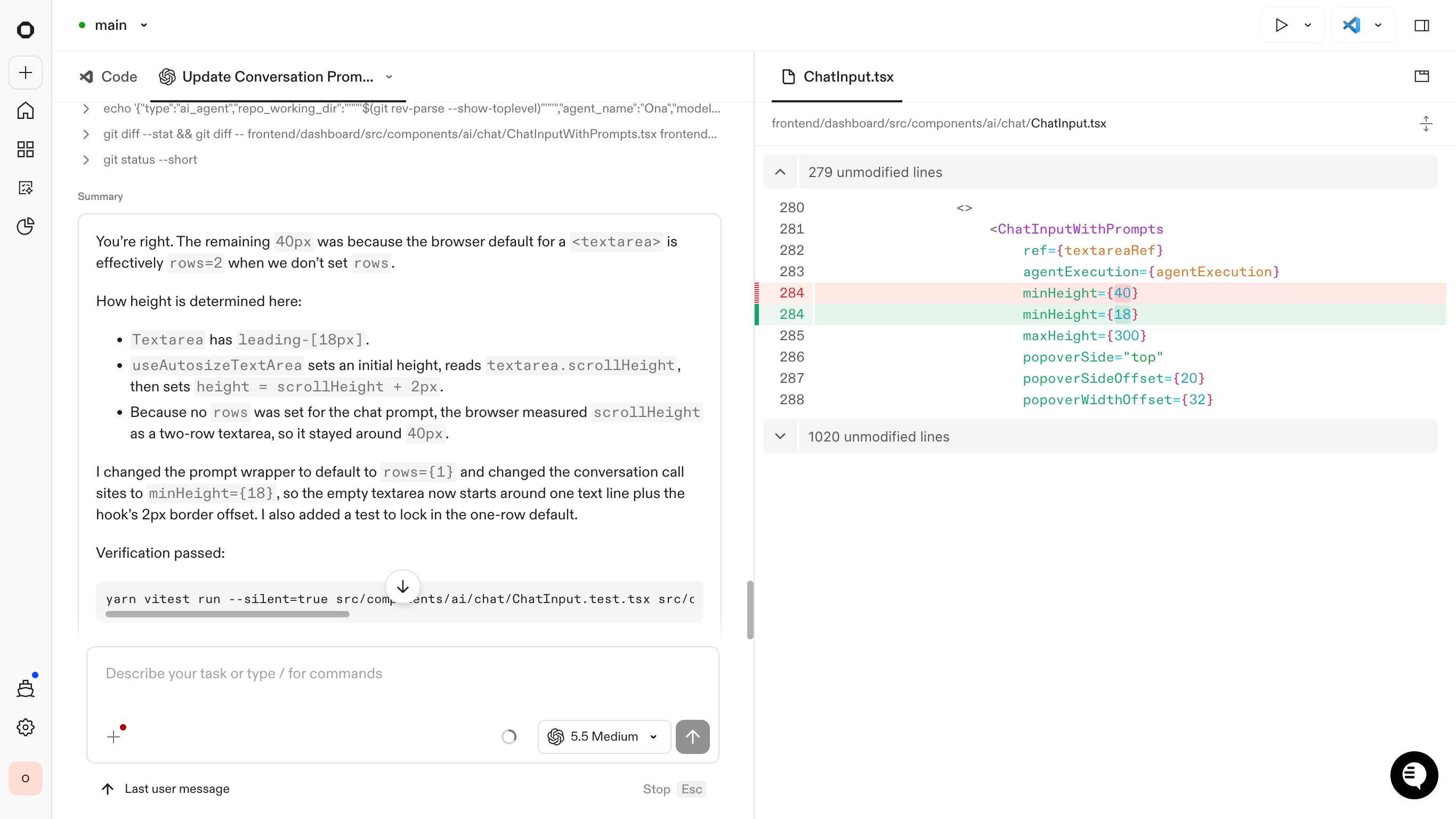
Task: Click the loading spinner indicator
Action: pos(509,736)
